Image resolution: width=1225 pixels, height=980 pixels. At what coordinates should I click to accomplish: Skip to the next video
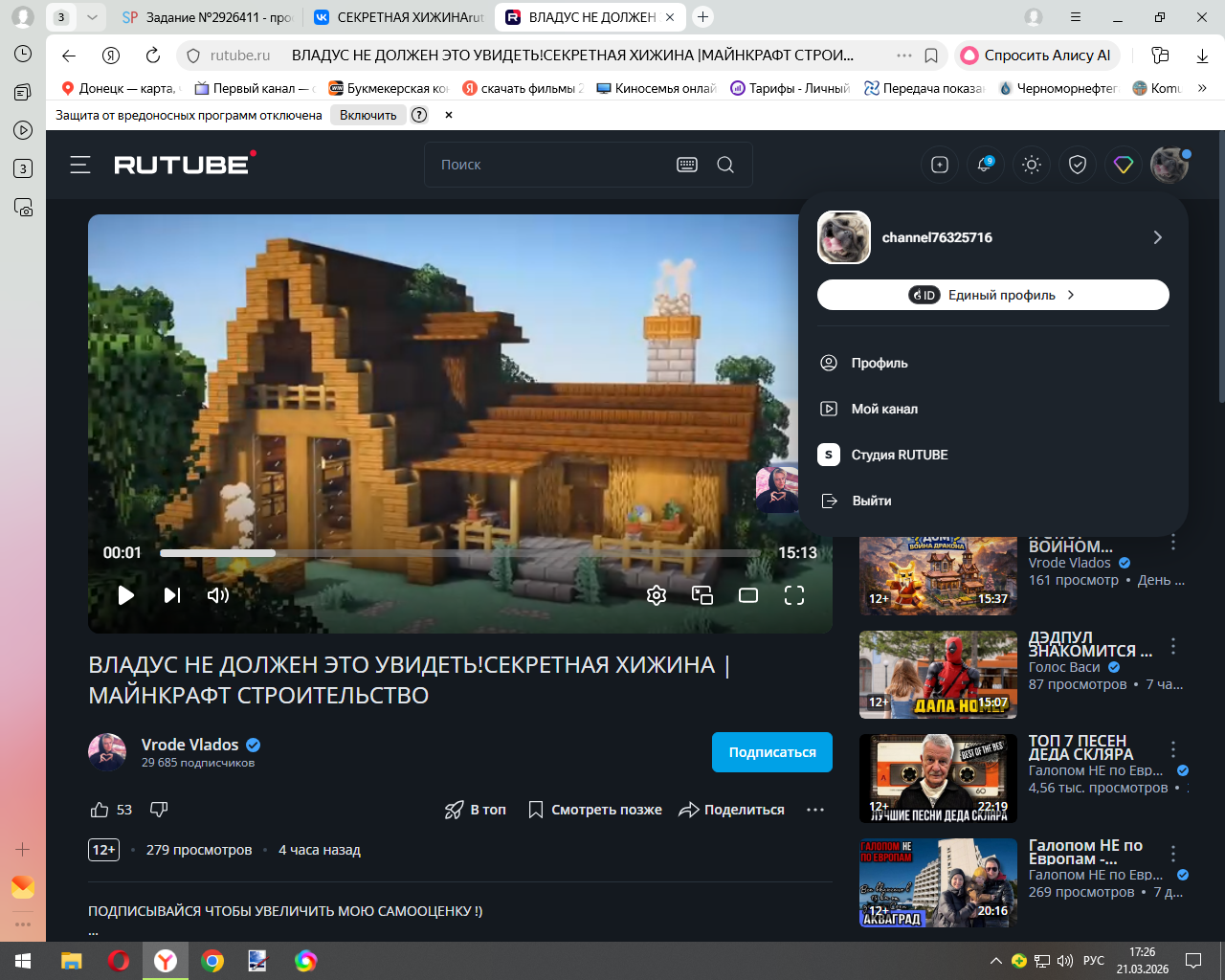172,595
